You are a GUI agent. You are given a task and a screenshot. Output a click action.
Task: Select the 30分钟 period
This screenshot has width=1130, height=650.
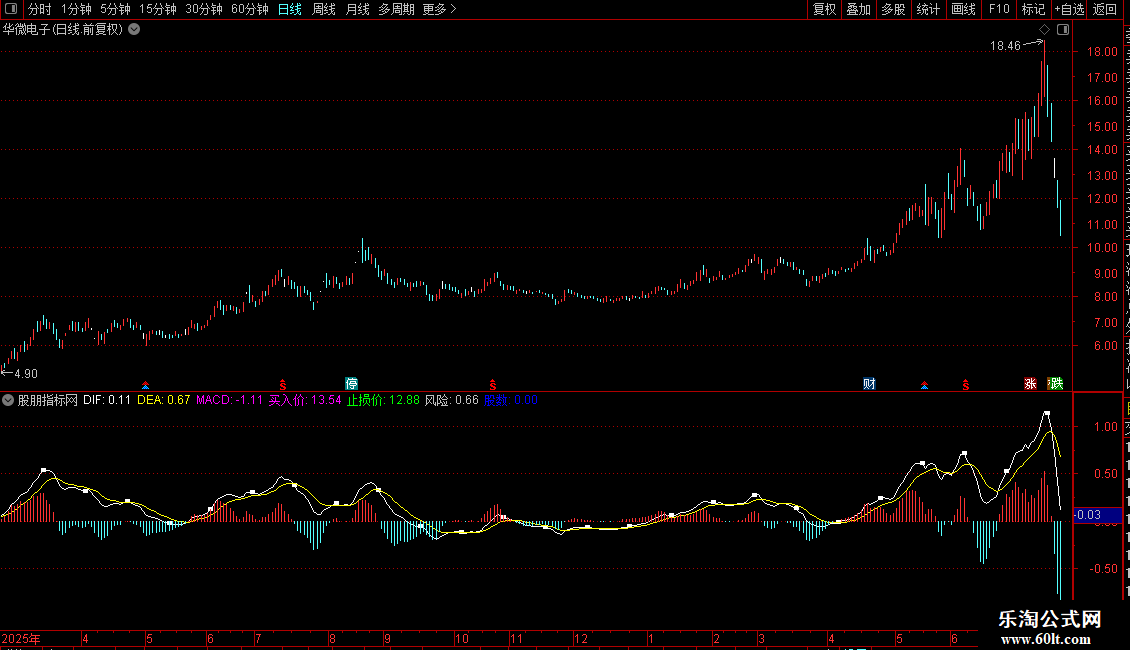tap(204, 9)
